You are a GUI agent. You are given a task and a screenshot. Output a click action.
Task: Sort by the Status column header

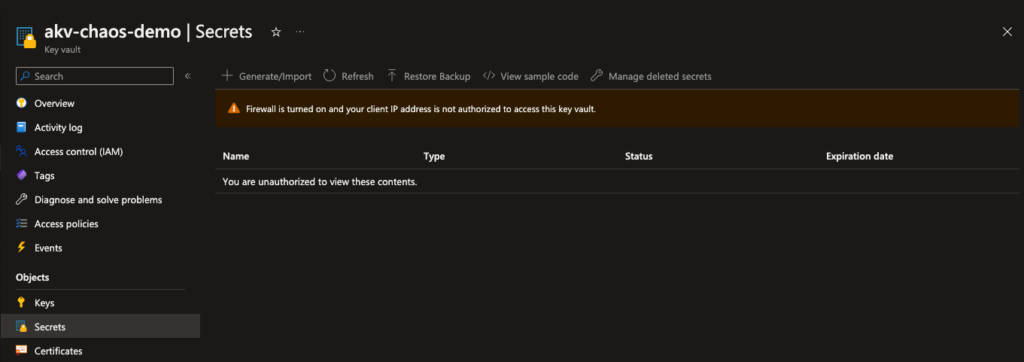pyautogui.click(x=639, y=156)
